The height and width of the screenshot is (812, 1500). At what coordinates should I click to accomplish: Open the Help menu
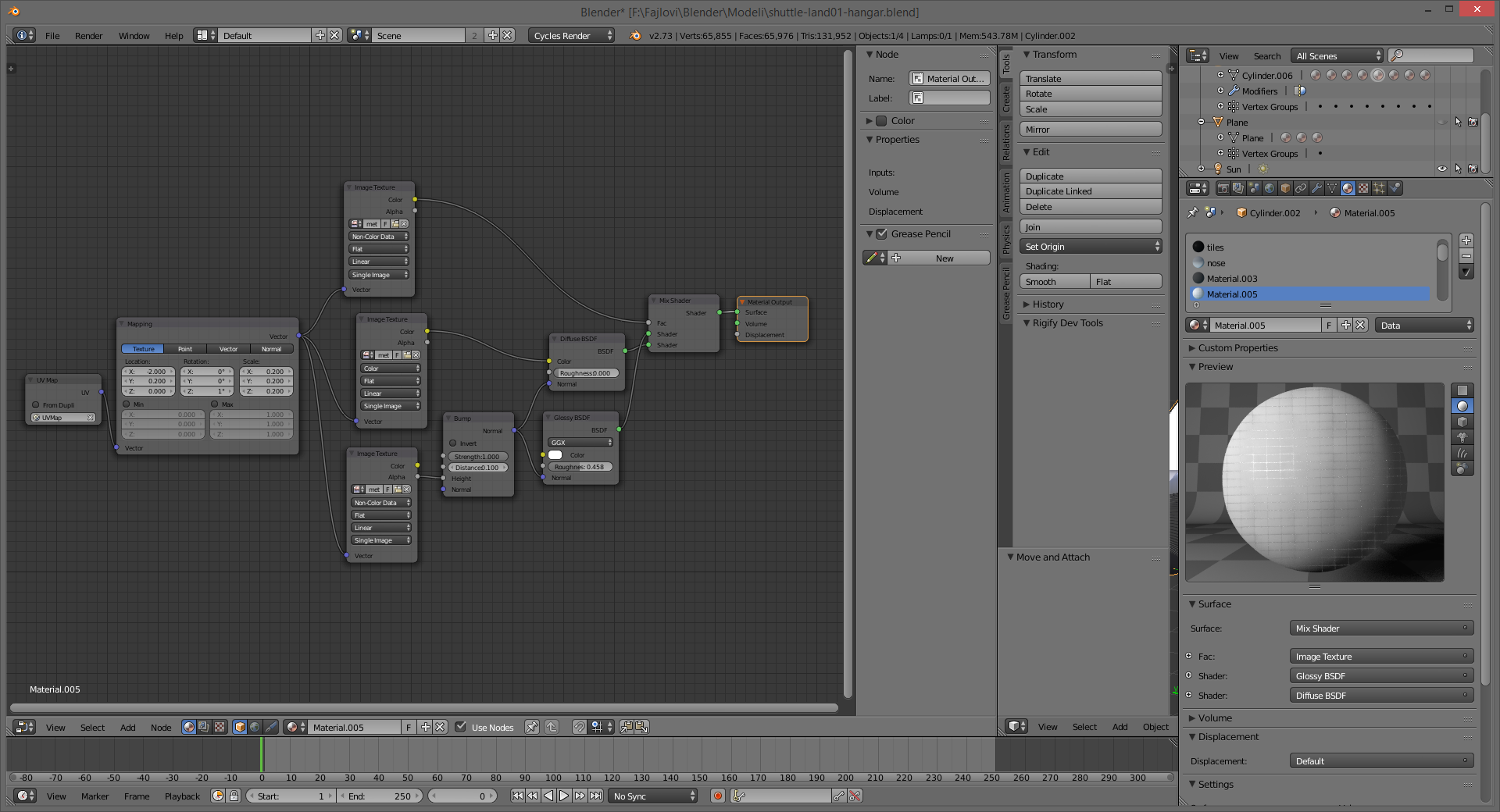point(173,35)
